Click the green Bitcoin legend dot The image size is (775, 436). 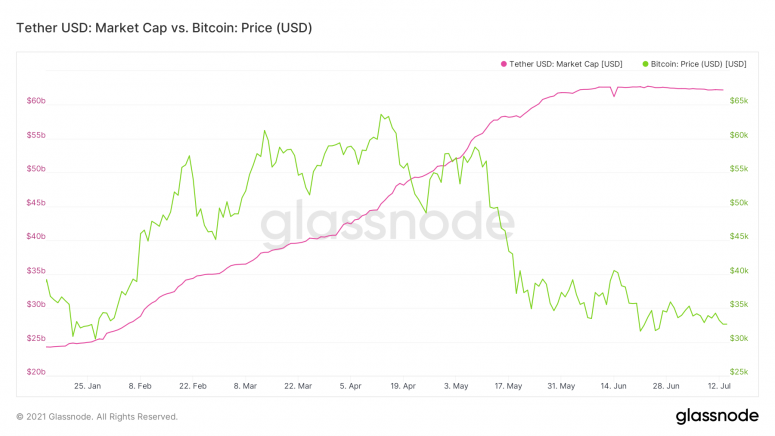pyautogui.click(x=645, y=64)
